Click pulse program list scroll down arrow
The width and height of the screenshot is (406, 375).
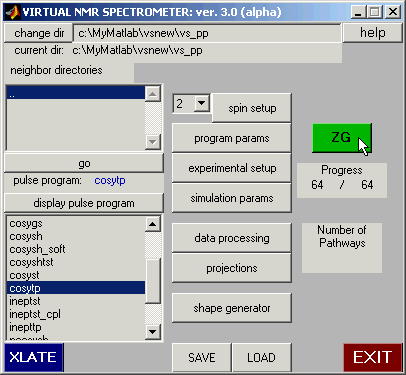[153, 332]
